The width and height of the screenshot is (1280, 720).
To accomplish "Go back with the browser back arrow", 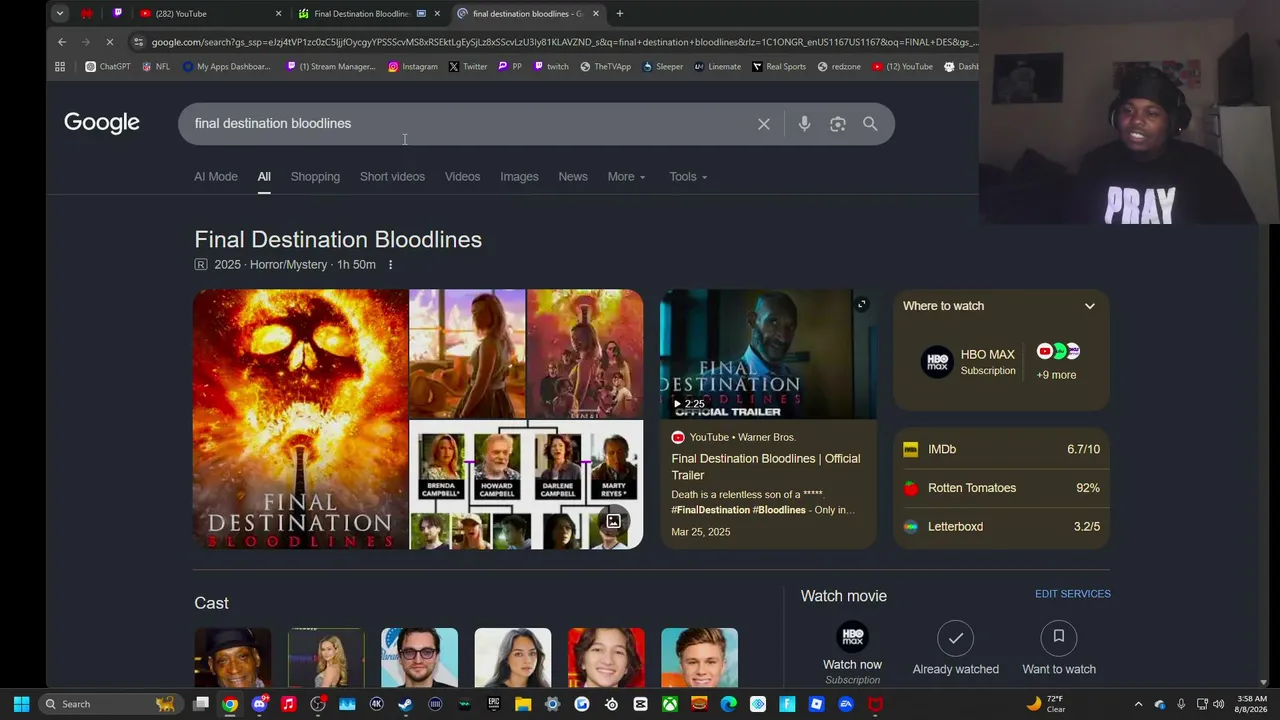I will (x=62, y=42).
